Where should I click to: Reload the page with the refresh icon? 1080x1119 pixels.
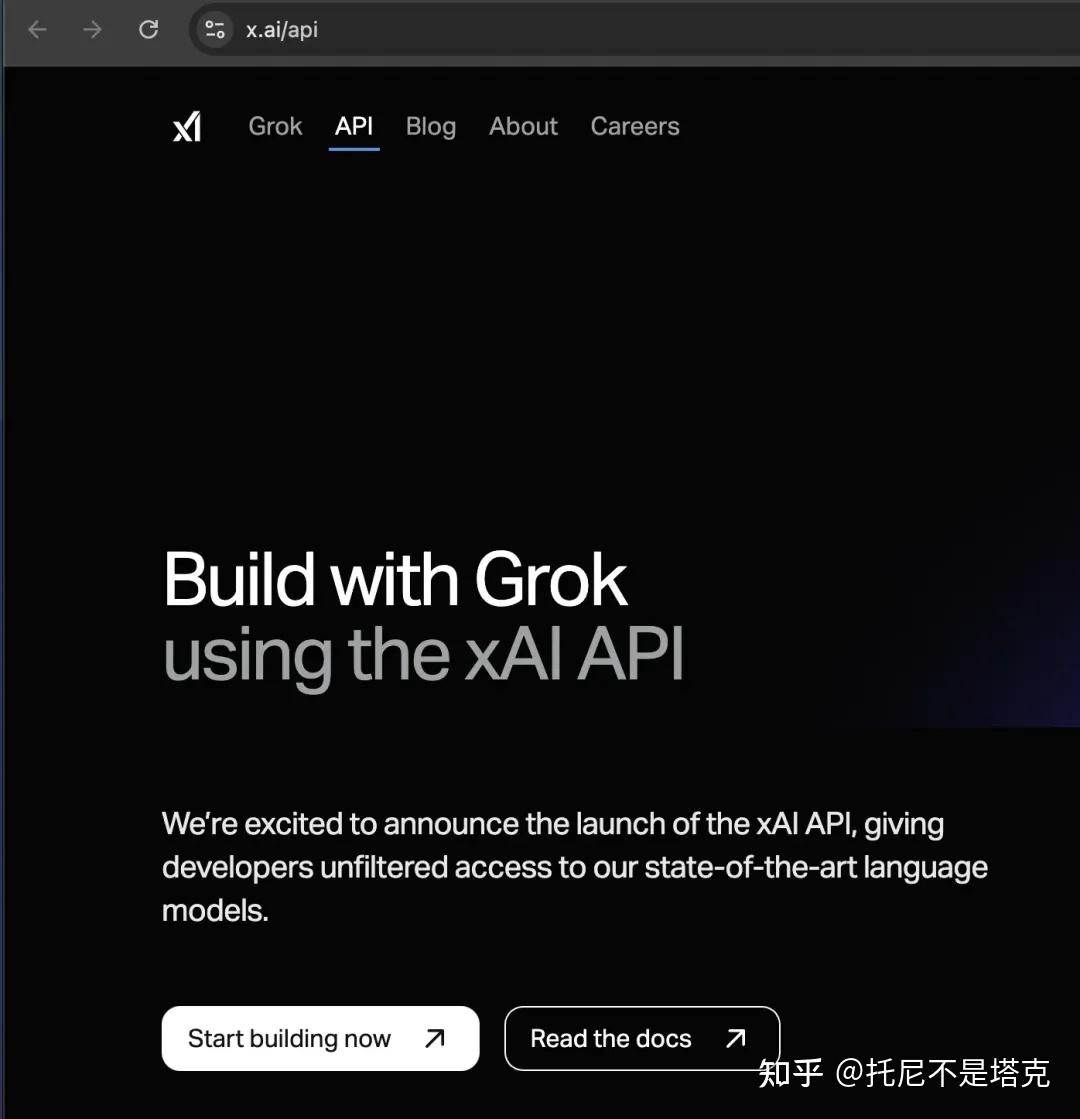point(148,30)
